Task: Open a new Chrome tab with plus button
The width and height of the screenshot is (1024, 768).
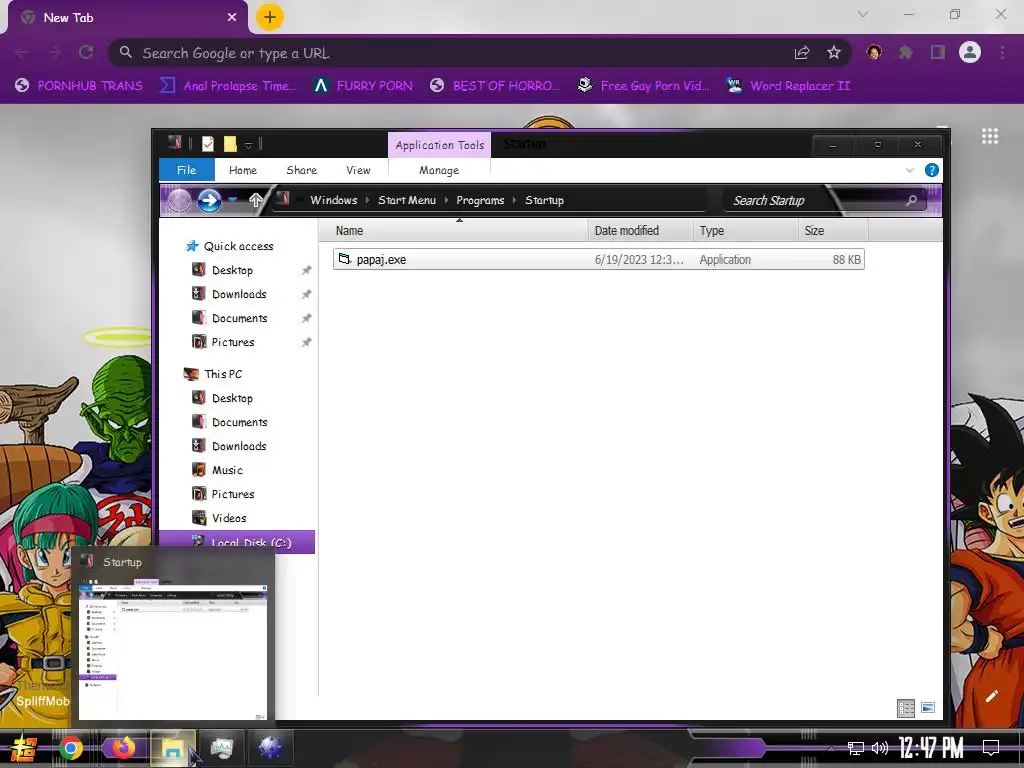Action: coord(270,17)
